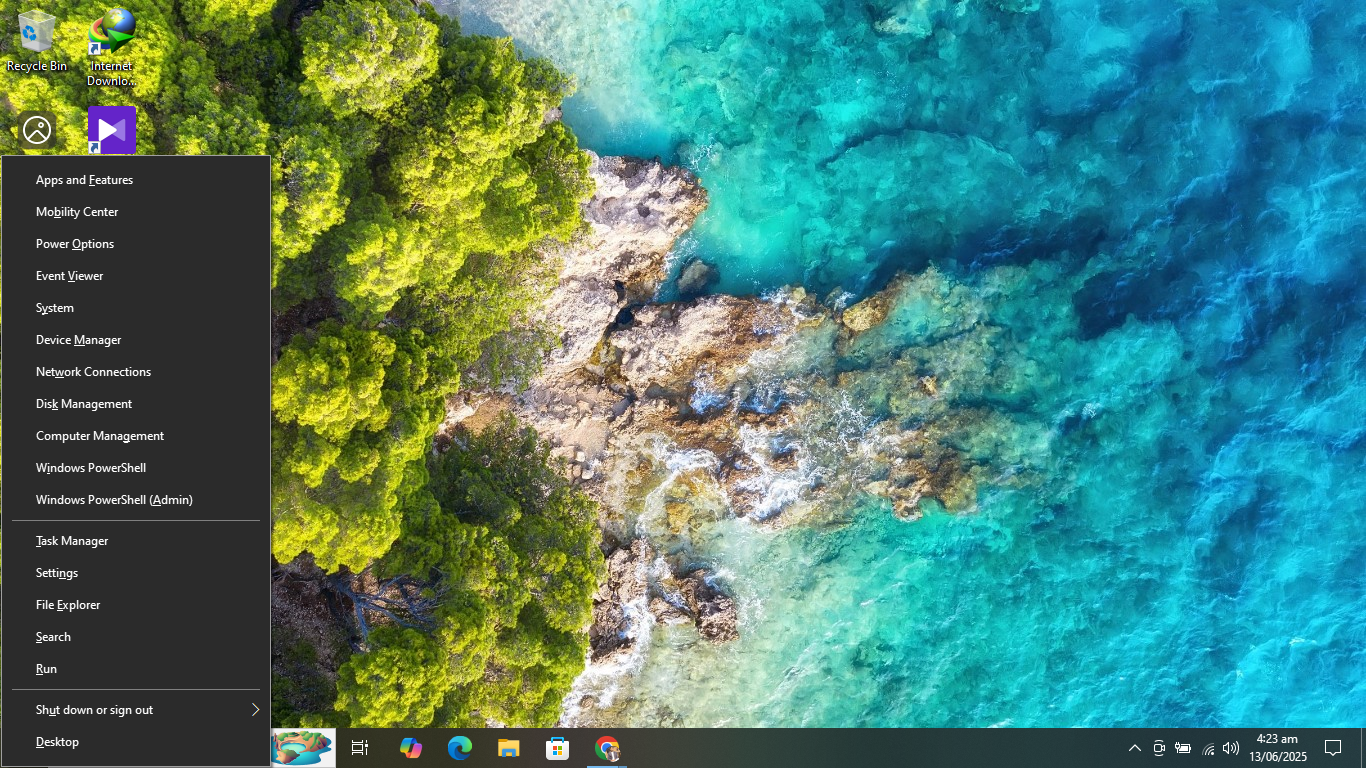1366x768 pixels.
Task: Launch Microsoft Edge from the taskbar
Action: point(459,748)
